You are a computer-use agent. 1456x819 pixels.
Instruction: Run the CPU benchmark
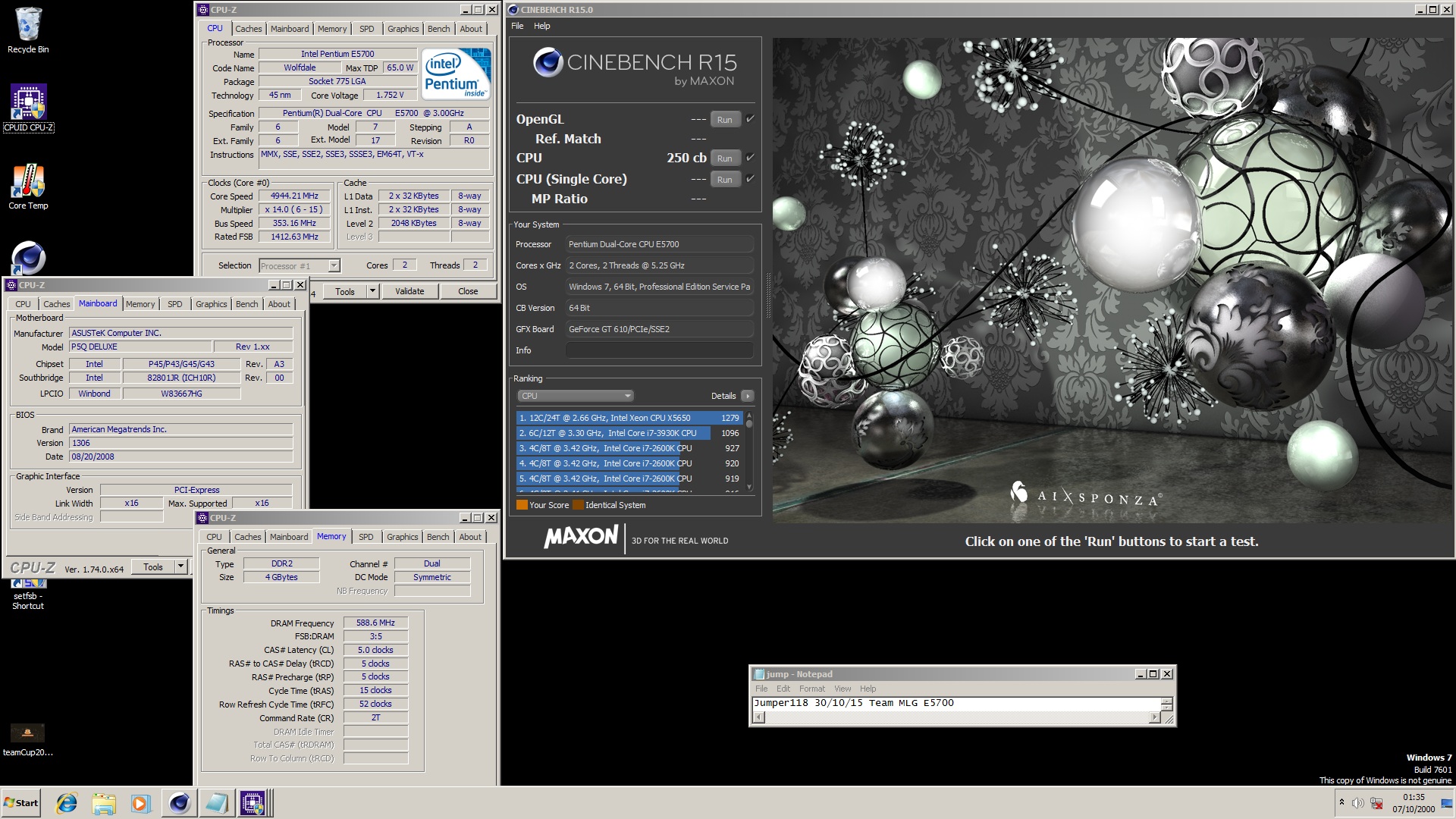pos(724,158)
